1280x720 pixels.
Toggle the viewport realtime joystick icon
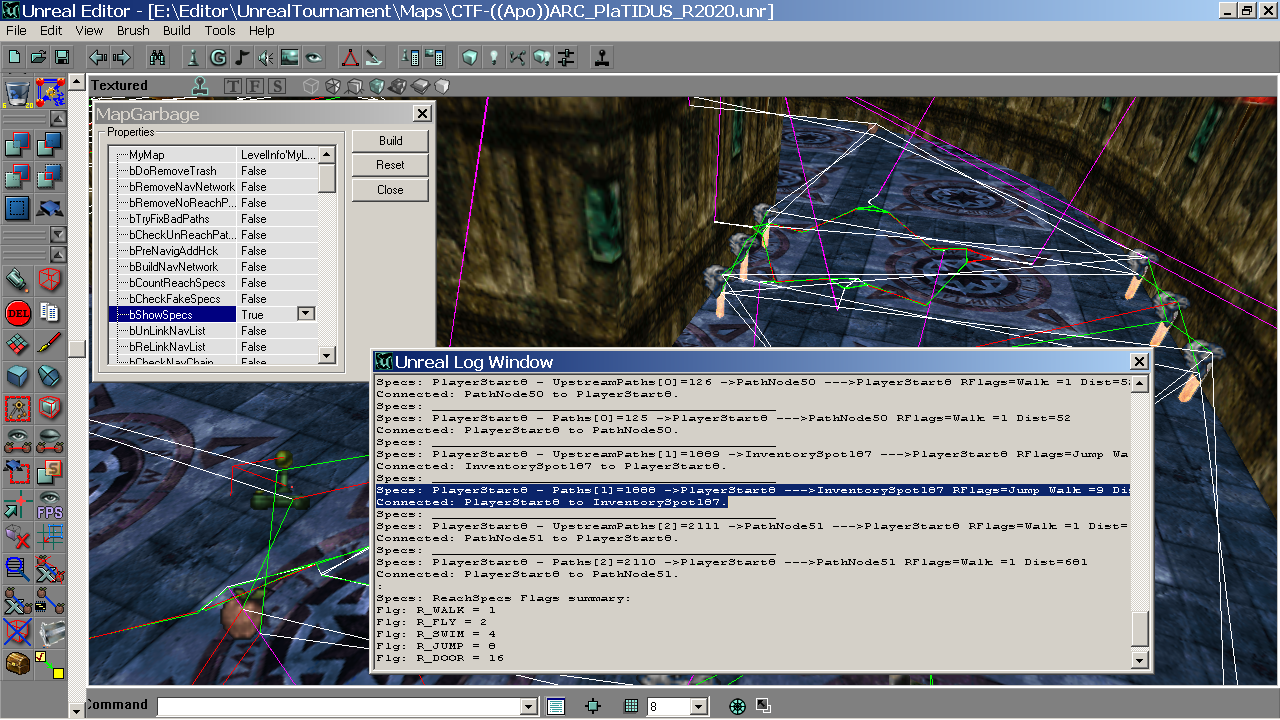201,85
